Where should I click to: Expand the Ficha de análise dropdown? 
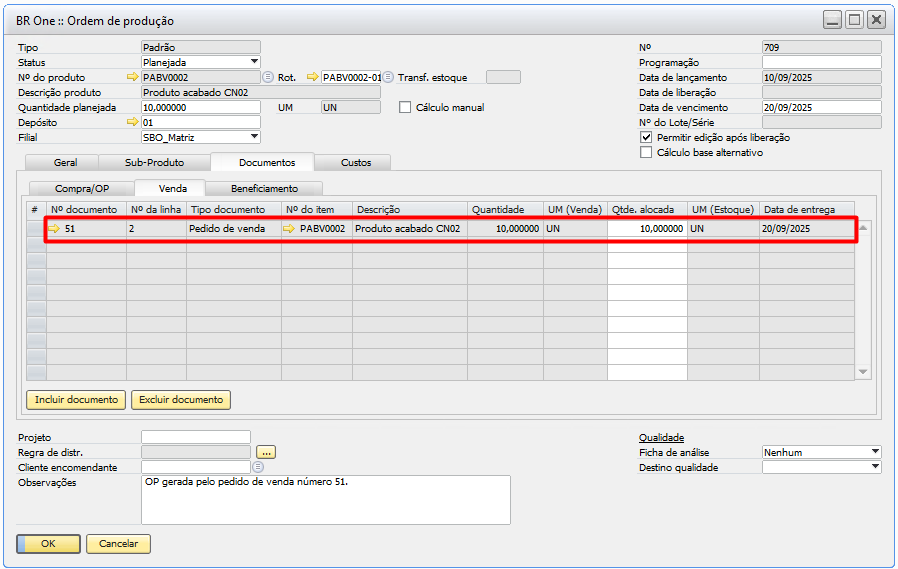click(x=875, y=452)
